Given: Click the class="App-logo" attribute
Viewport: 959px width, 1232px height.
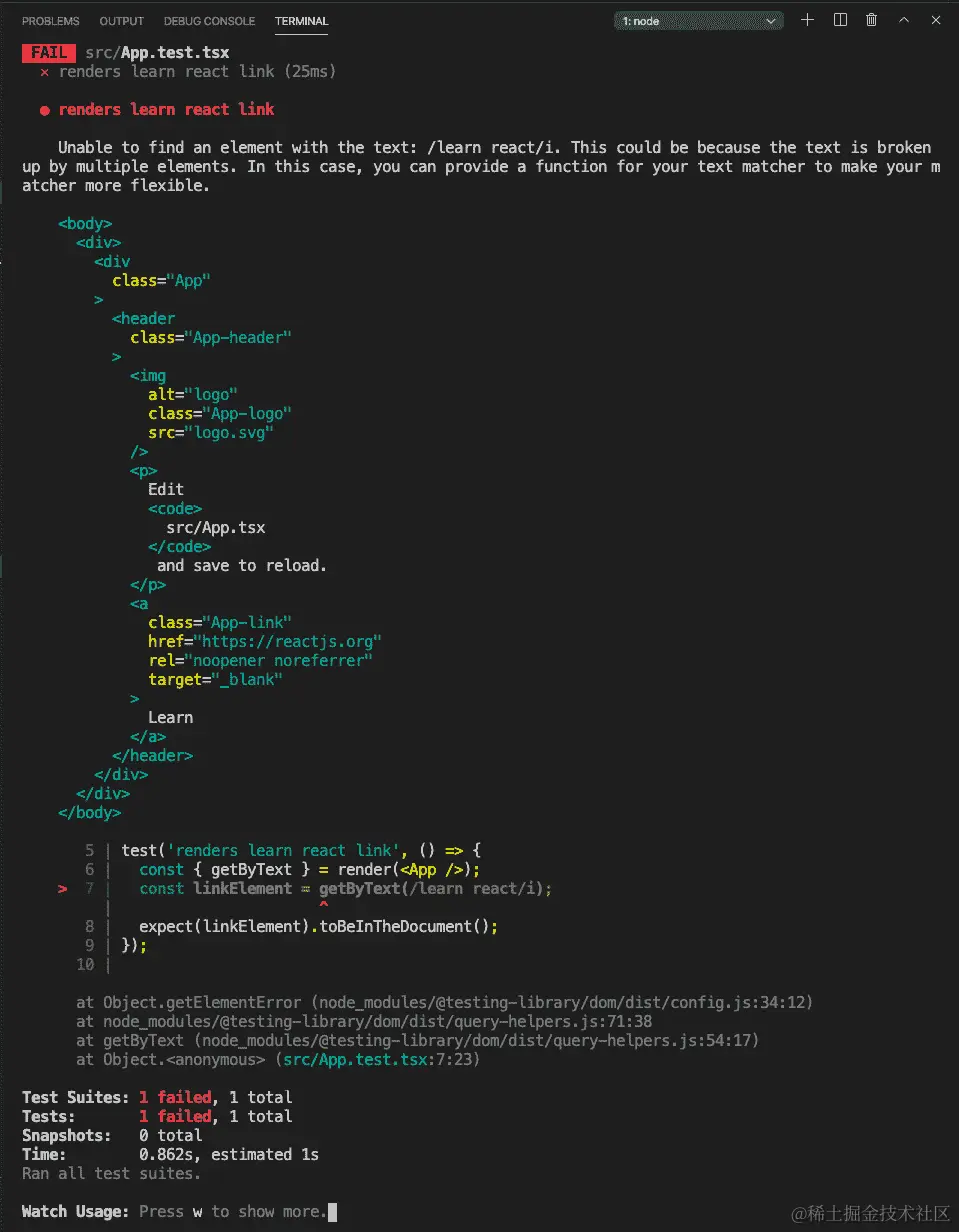Looking at the screenshot, I should (220, 413).
